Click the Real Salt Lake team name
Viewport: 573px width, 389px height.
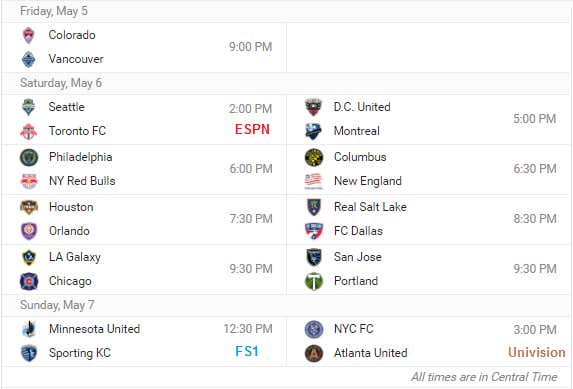point(370,207)
